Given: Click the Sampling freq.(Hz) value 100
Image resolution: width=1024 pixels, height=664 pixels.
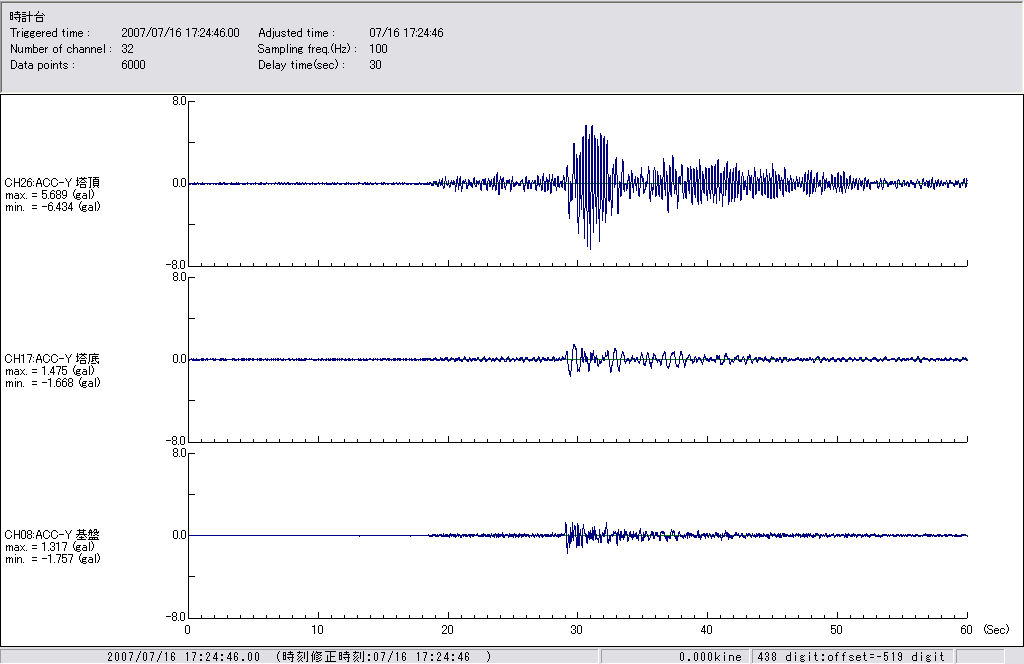Looking at the screenshot, I should [x=377, y=49].
